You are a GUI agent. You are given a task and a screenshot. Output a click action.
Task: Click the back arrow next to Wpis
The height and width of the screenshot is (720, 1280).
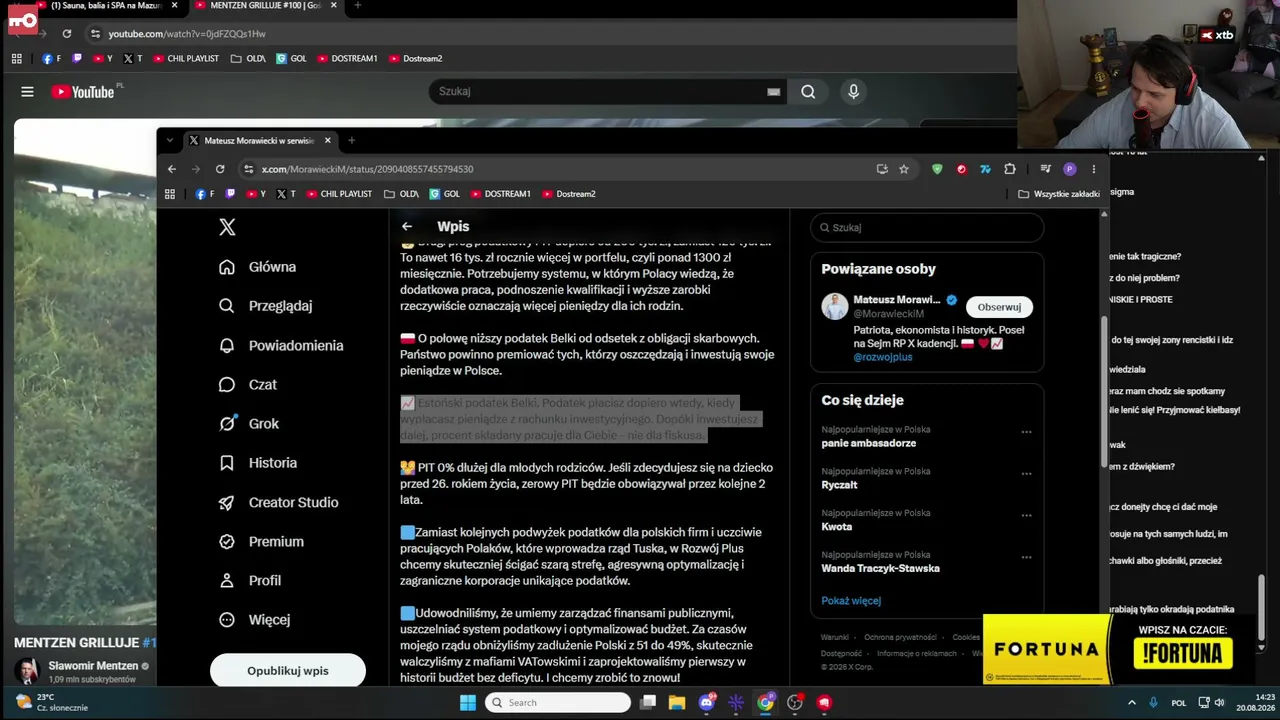(x=407, y=227)
